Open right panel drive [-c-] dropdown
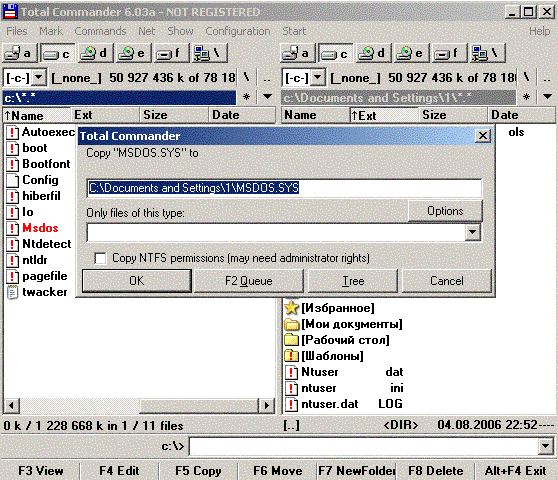 (318, 78)
